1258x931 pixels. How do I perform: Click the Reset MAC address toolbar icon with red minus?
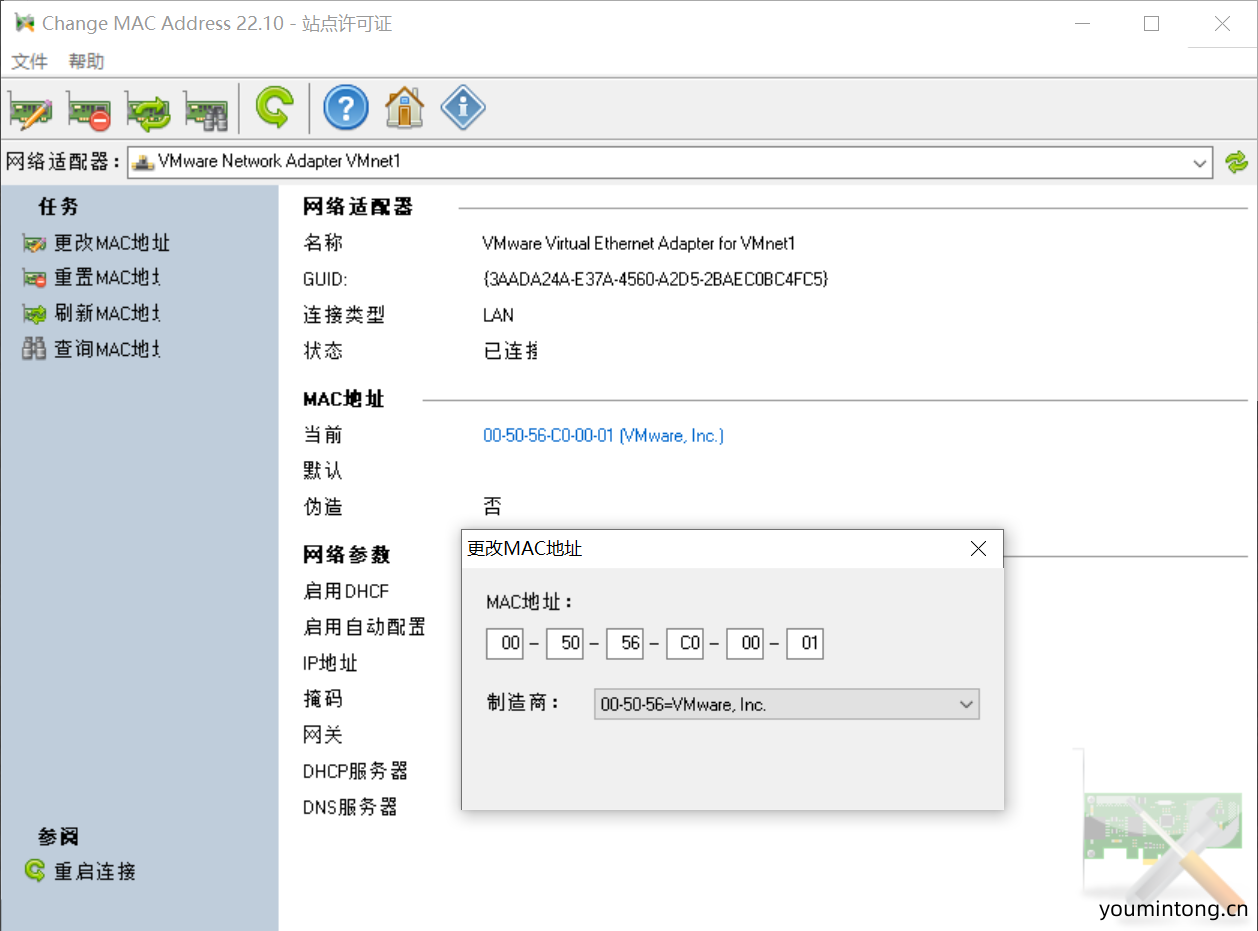pos(89,109)
